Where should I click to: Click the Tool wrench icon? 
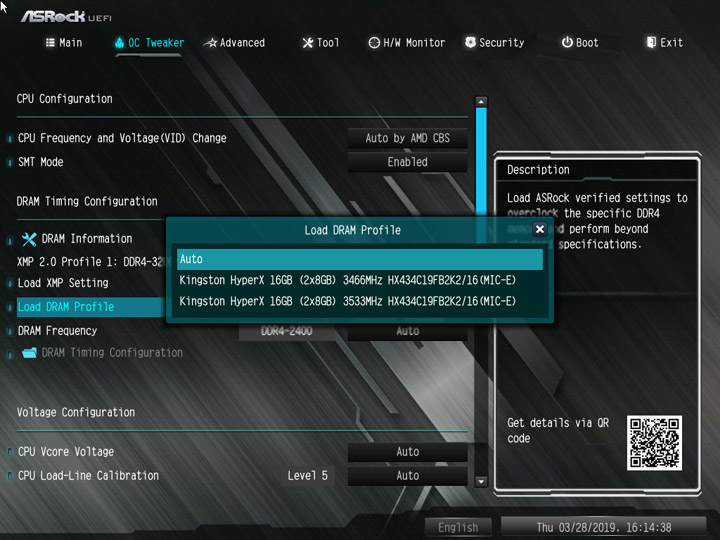tap(308, 43)
